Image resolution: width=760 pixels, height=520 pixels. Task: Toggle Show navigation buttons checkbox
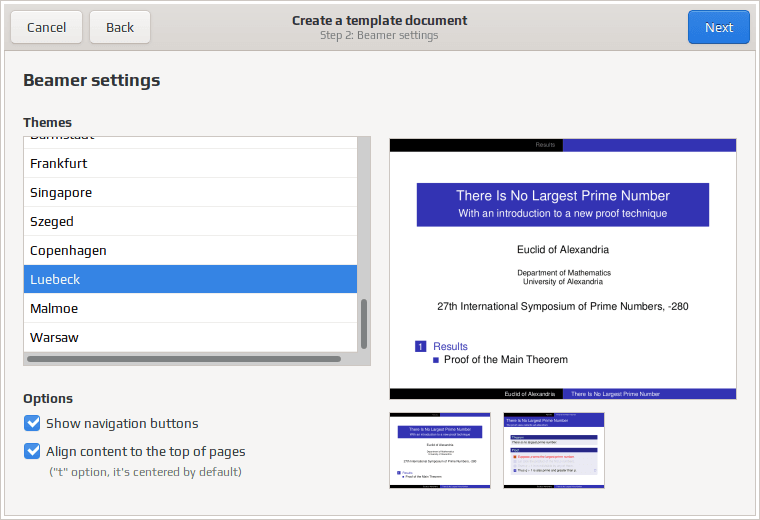coord(32,423)
